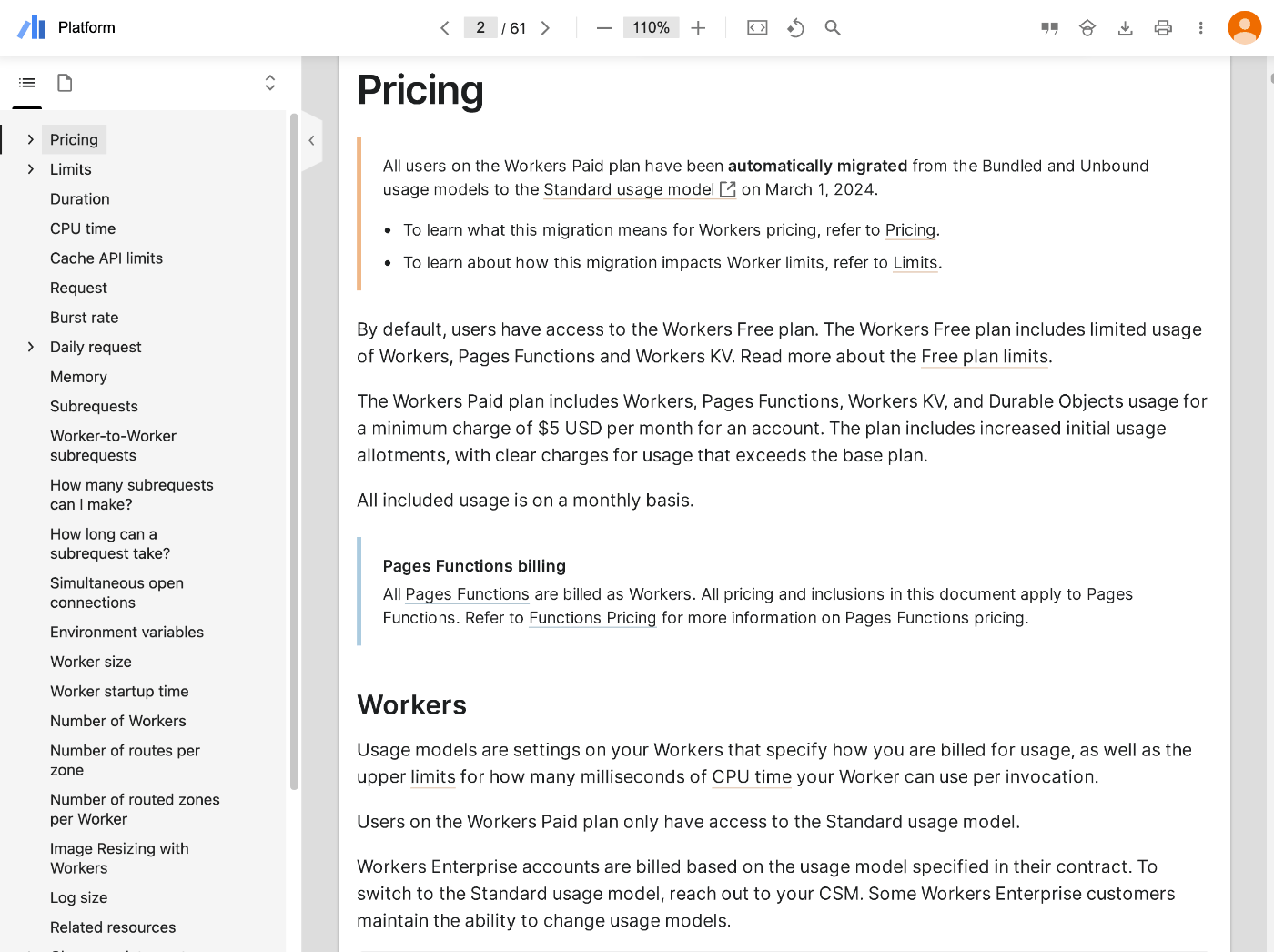
Task: Expand the Daily request outline chevron
Action: [x=31, y=347]
